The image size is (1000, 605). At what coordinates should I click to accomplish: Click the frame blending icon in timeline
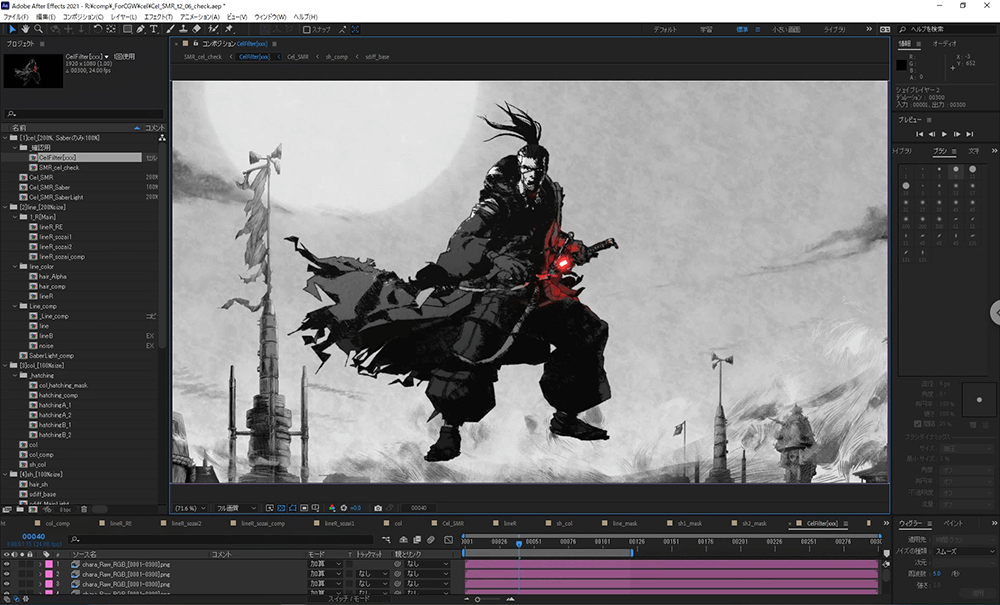click(x=417, y=539)
